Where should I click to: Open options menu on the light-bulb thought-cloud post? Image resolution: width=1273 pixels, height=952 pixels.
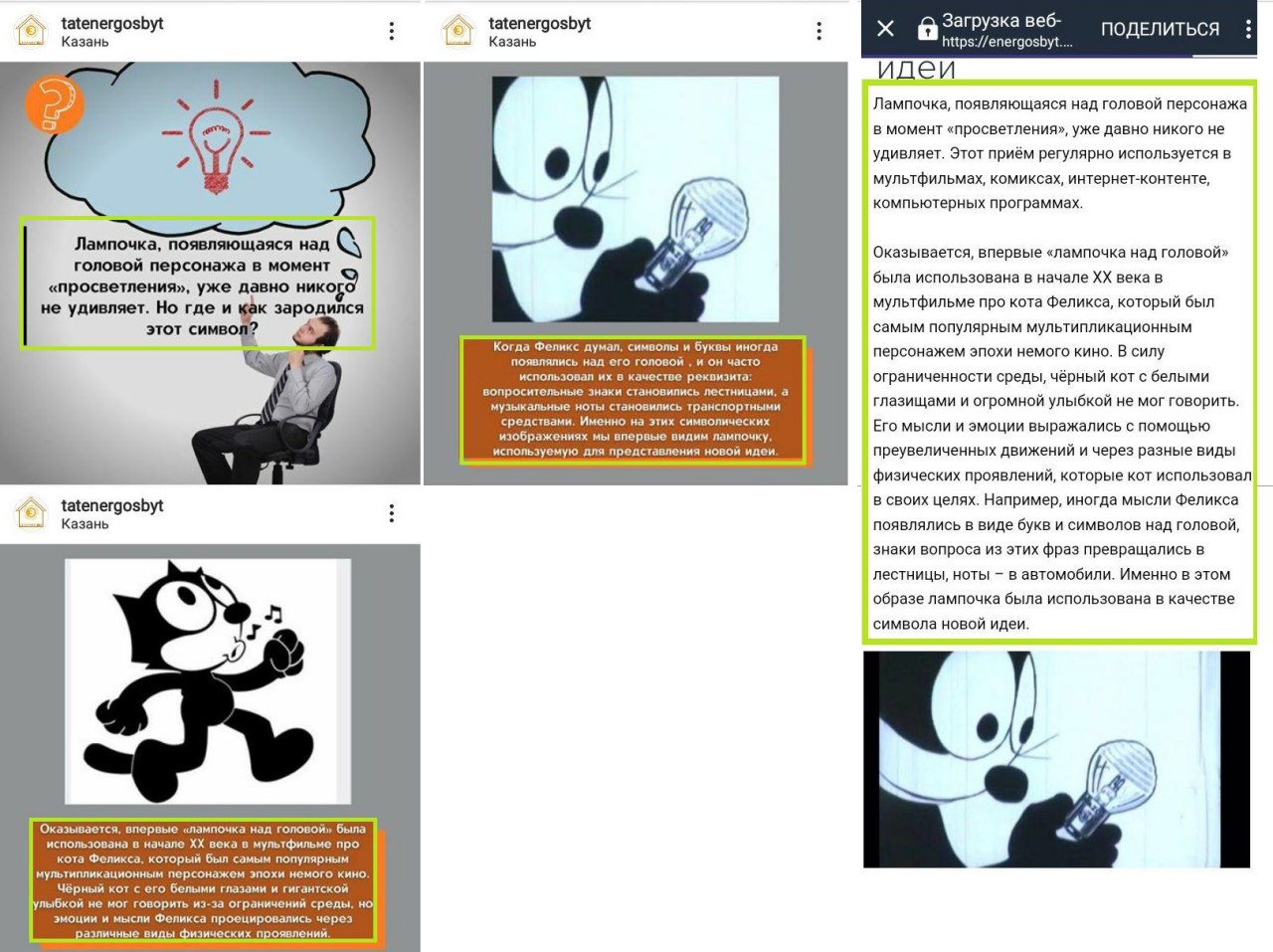click(x=392, y=32)
